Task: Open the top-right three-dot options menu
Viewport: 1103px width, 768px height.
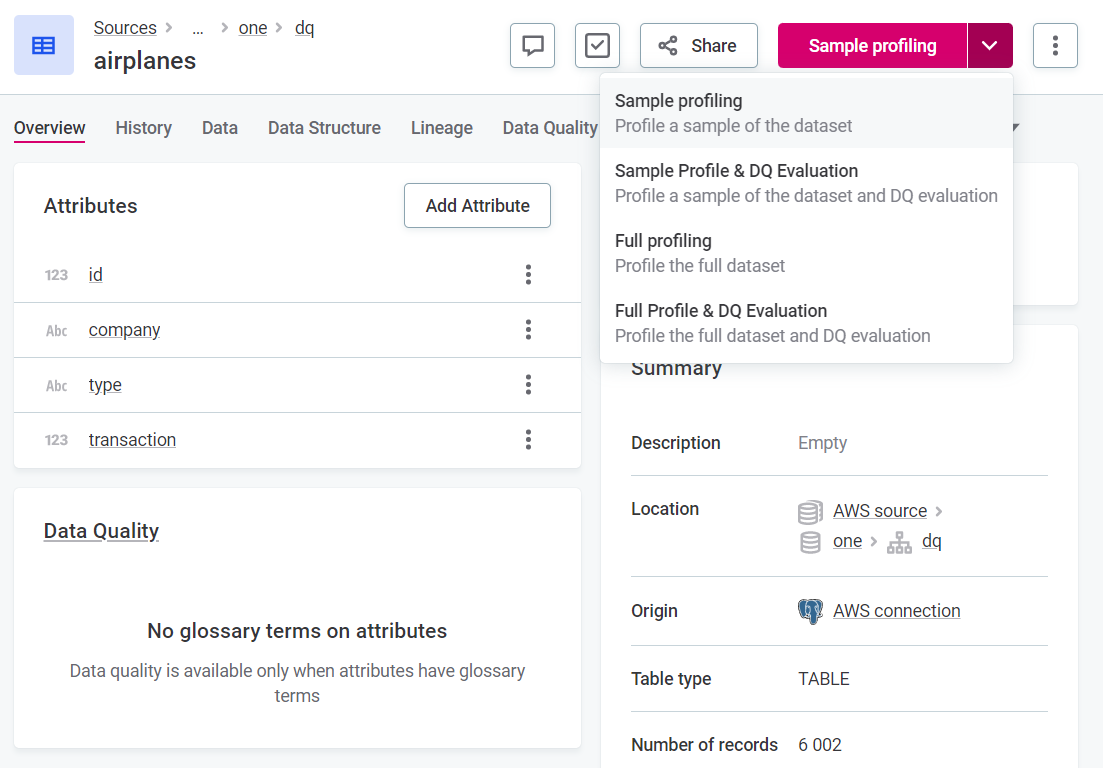Action: 1055,46
